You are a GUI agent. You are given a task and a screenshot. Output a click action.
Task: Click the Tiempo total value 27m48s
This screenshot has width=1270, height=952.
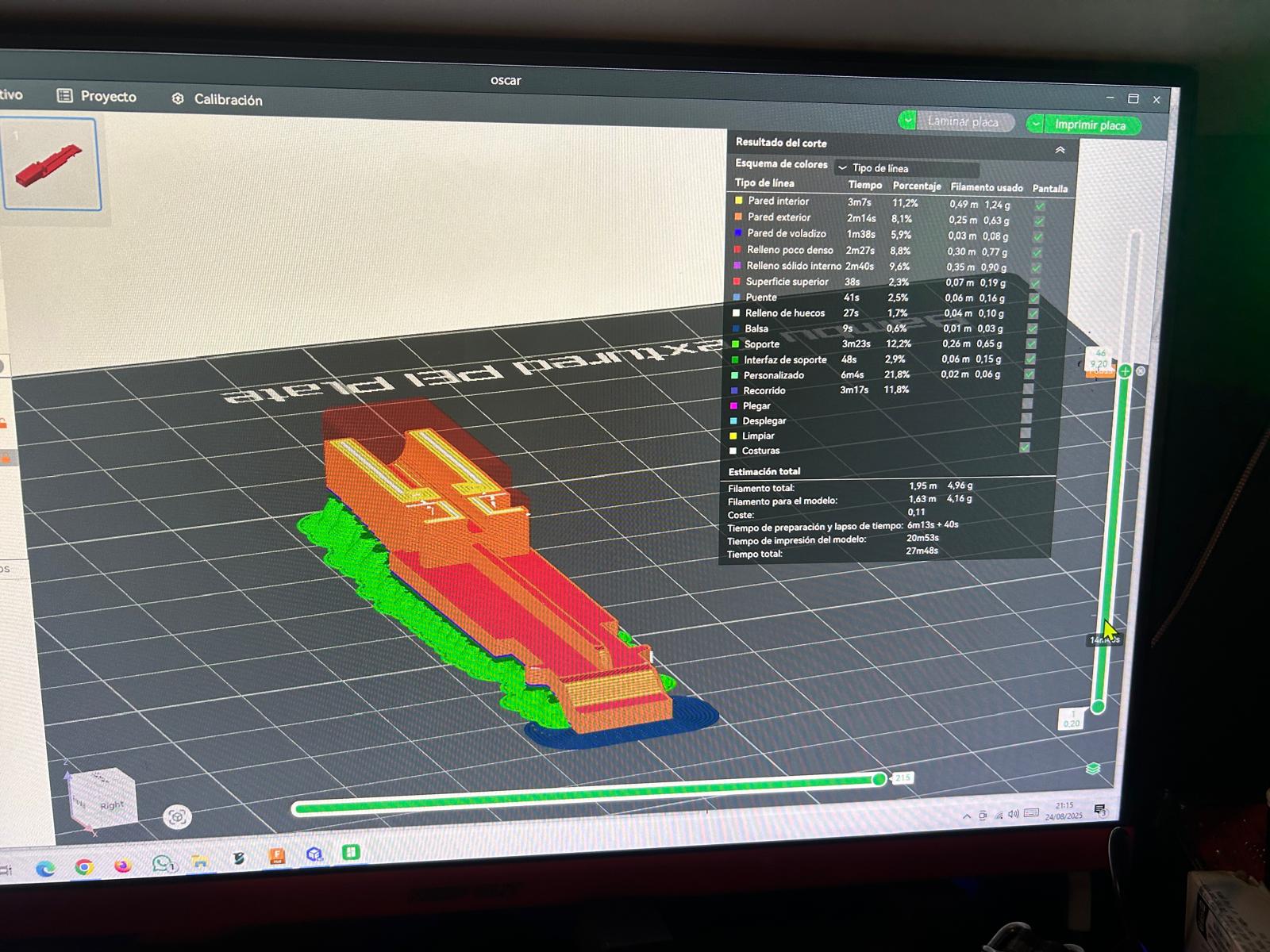coord(922,551)
